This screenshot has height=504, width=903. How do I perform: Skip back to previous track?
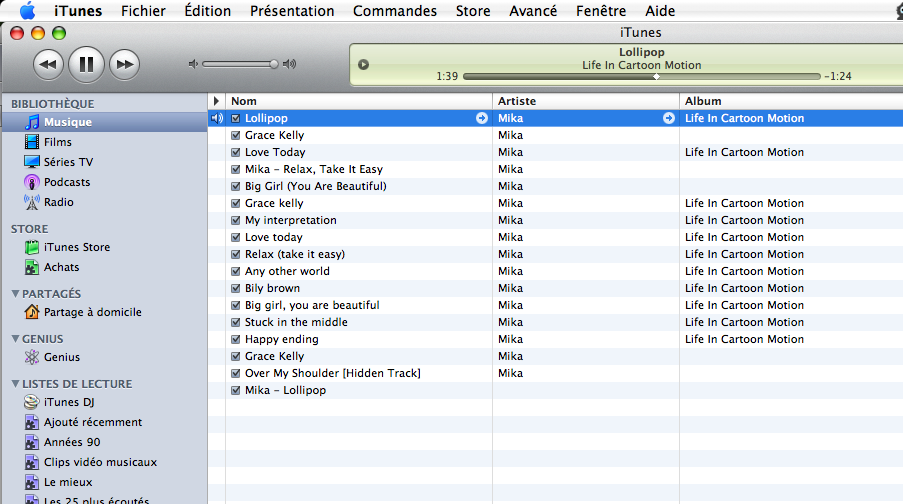pos(48,64)
